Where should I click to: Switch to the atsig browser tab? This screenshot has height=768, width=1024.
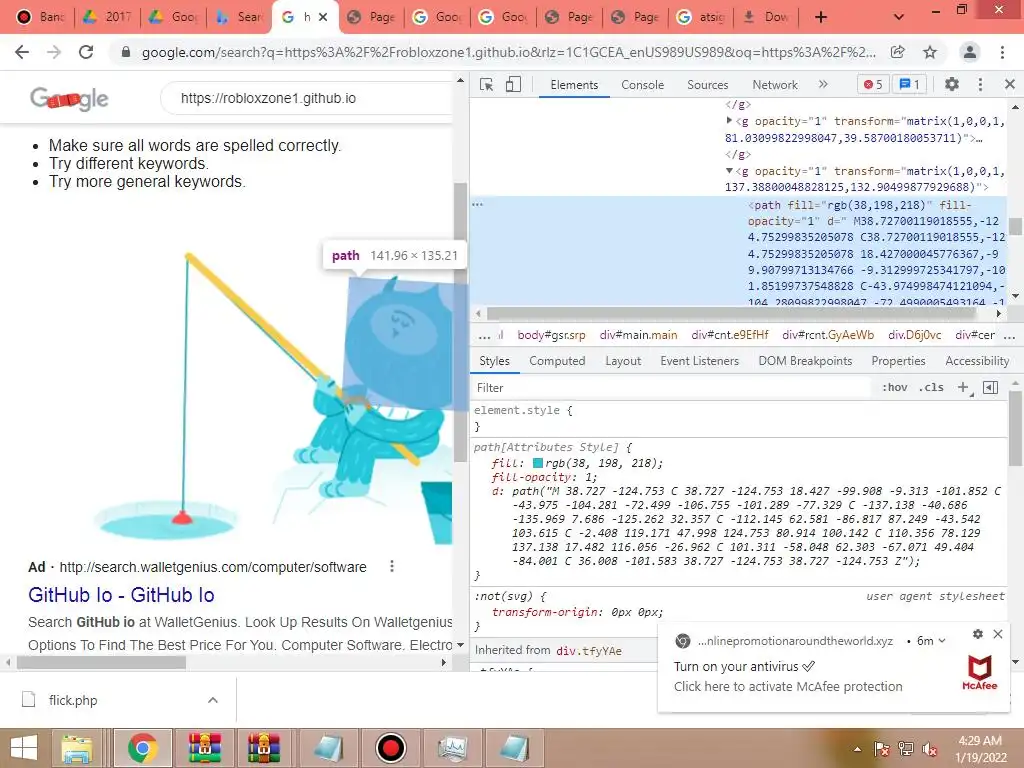[701, 17]
